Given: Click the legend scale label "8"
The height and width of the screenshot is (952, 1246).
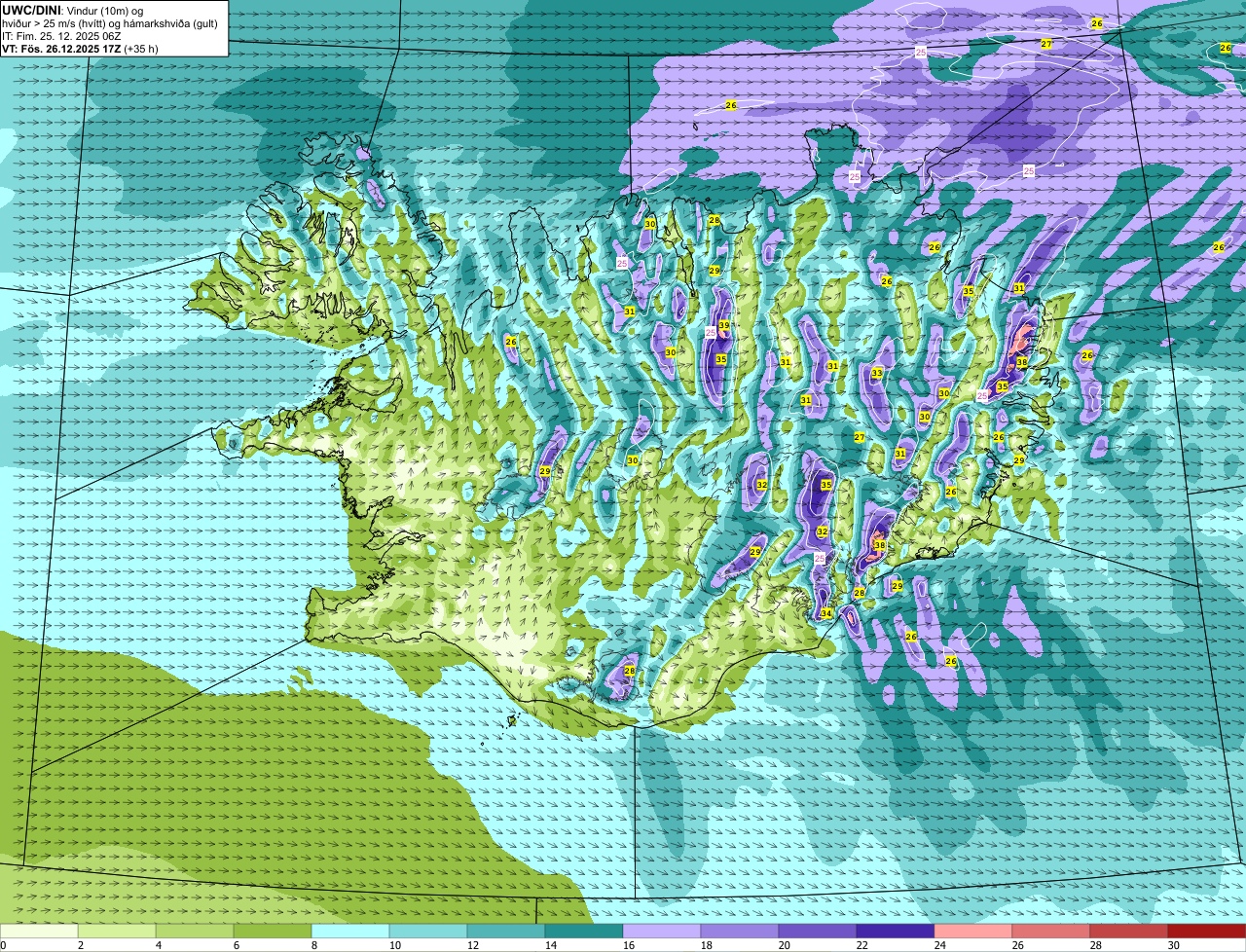Looking at the screenshot, I should pyautogui.click(x=314, y=945).
